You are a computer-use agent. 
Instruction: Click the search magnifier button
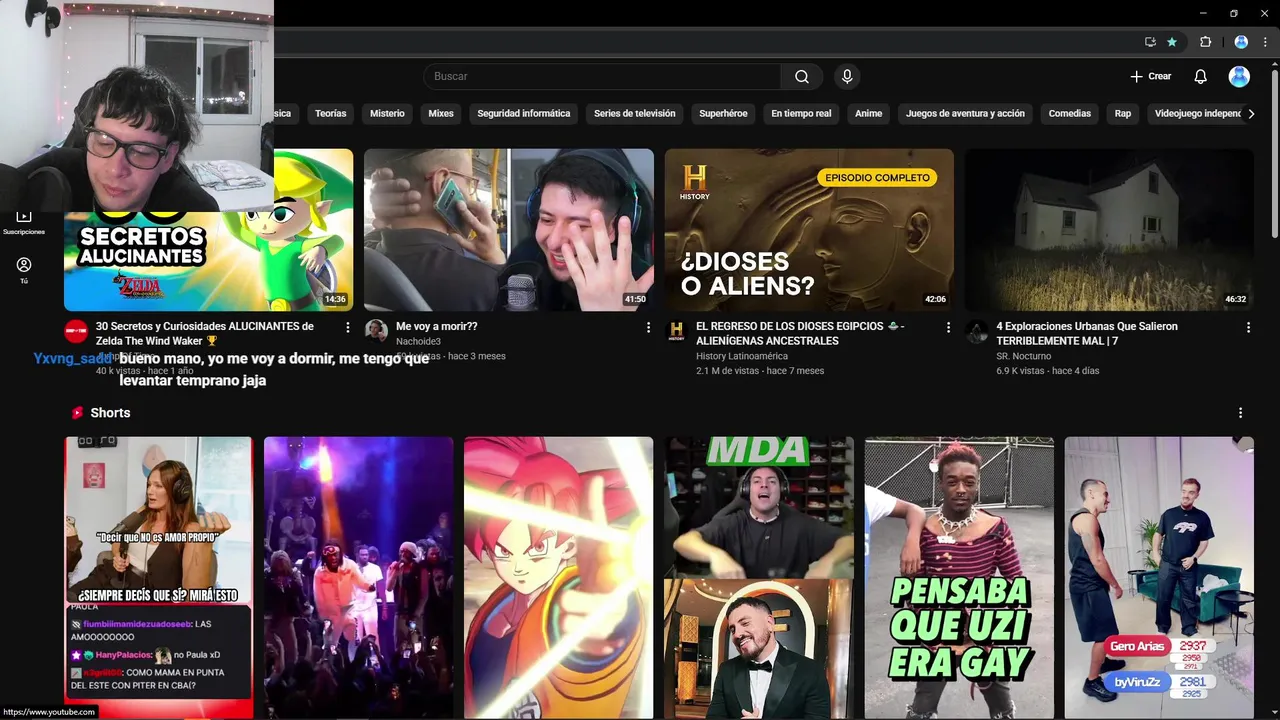click(802, 77)
